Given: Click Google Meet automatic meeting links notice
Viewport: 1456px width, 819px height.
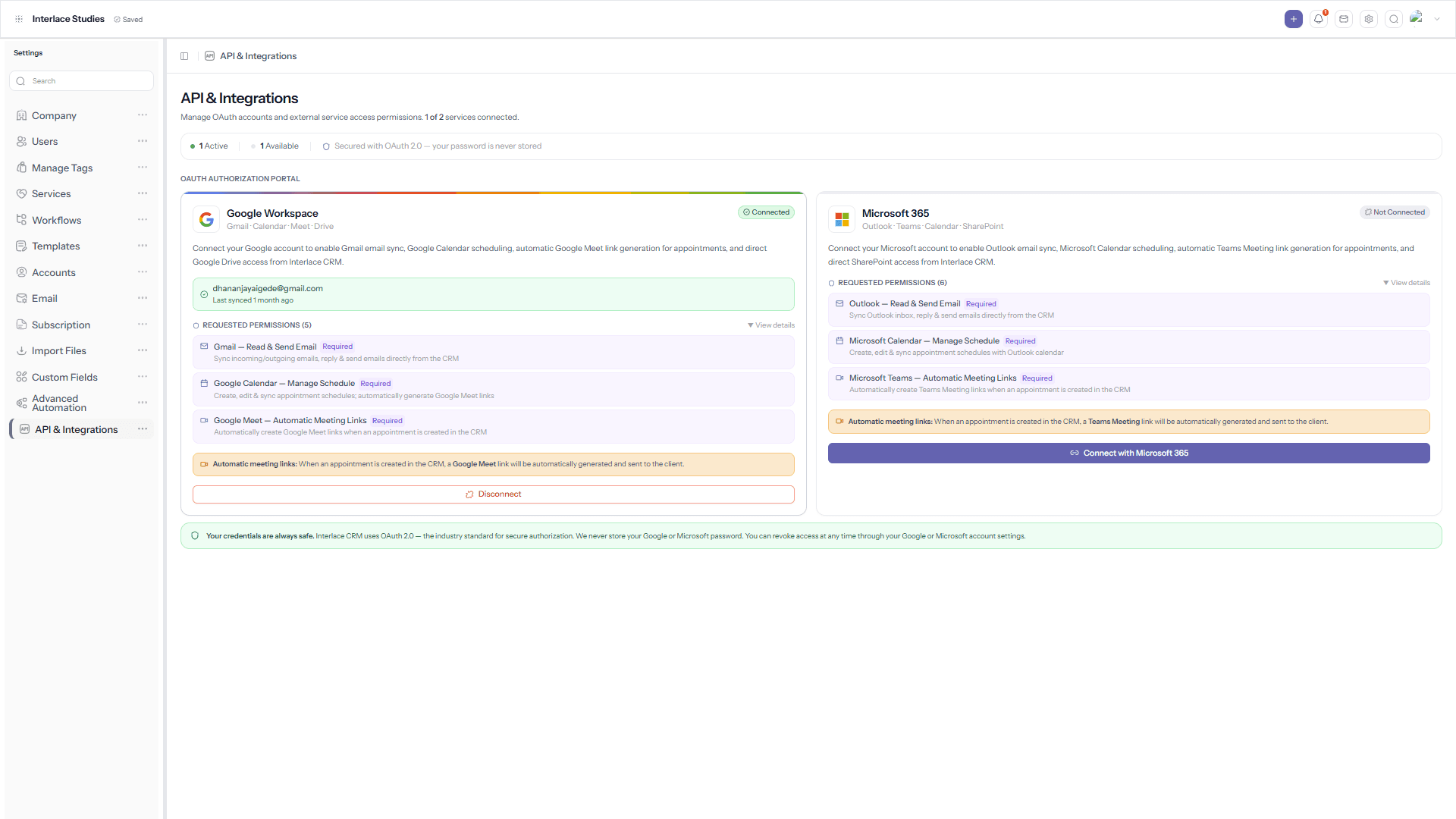Looking at the screenshot, I should 494,464.
